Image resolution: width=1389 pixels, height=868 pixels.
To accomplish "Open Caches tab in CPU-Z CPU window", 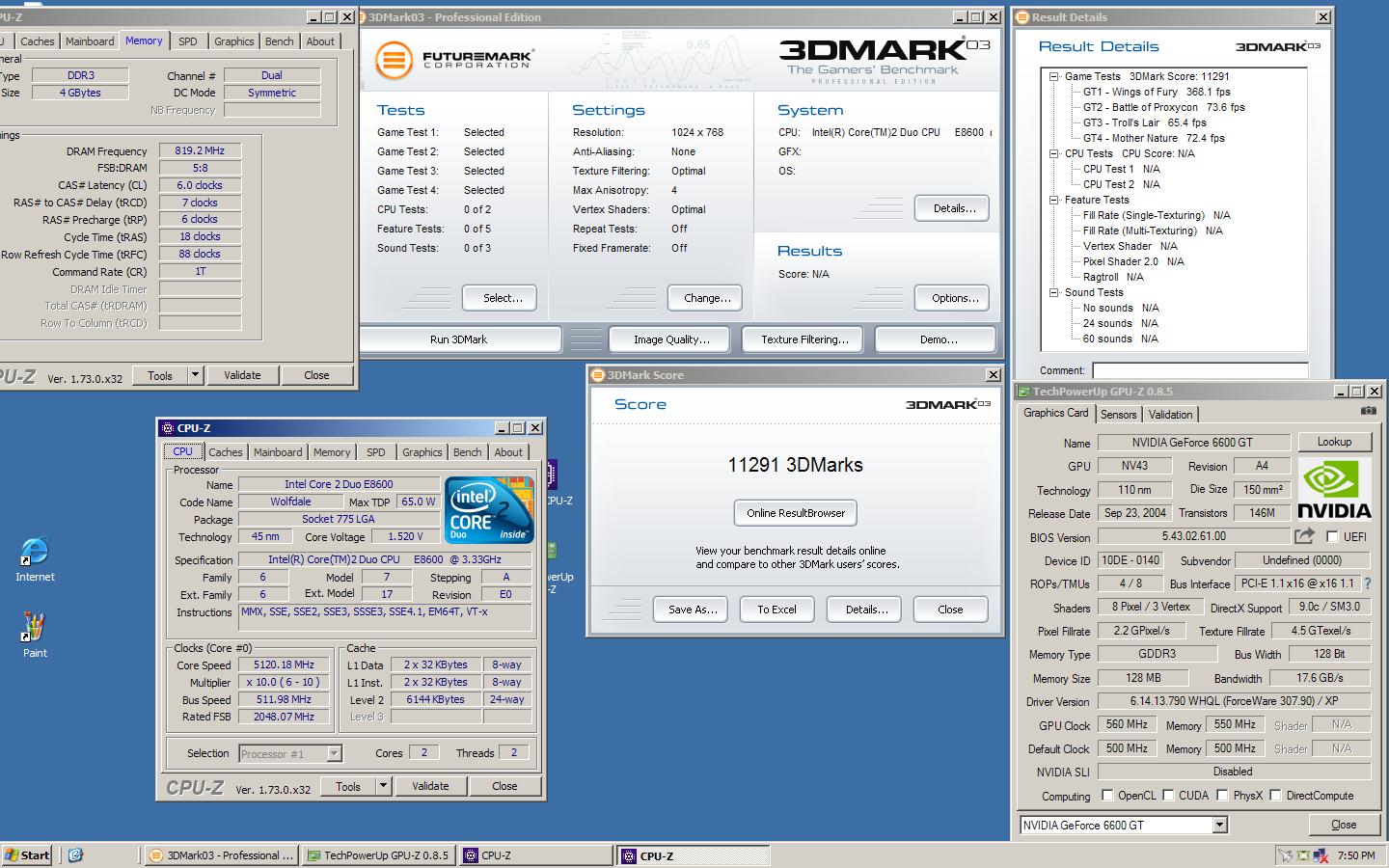I will point(226,452).
